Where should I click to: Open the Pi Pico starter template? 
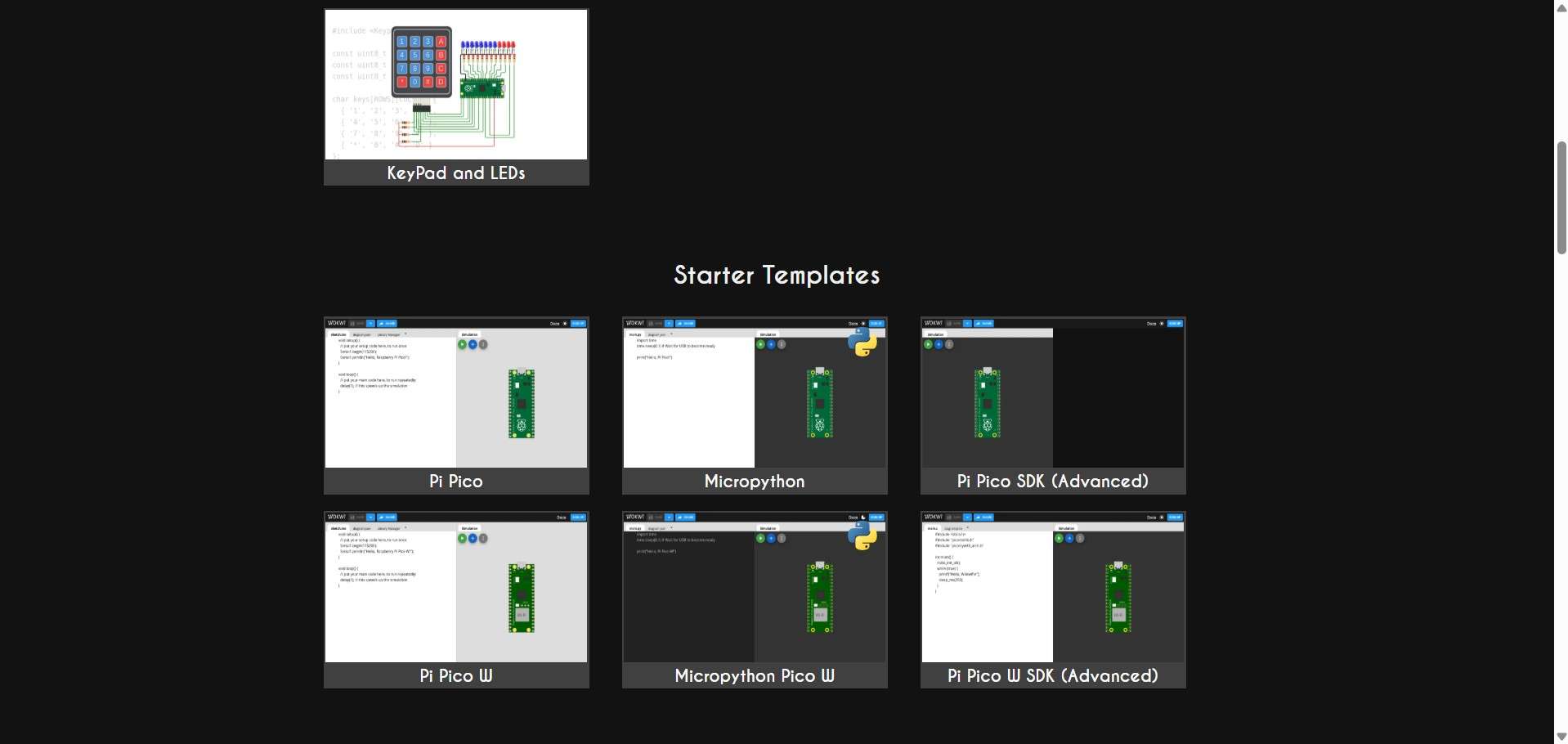(456, 406)
